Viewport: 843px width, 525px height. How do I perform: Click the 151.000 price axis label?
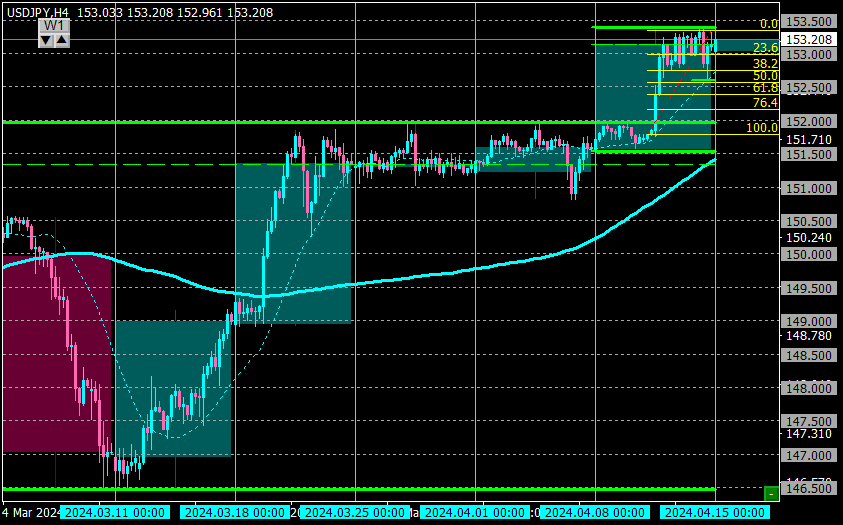(x=809, y=189)
